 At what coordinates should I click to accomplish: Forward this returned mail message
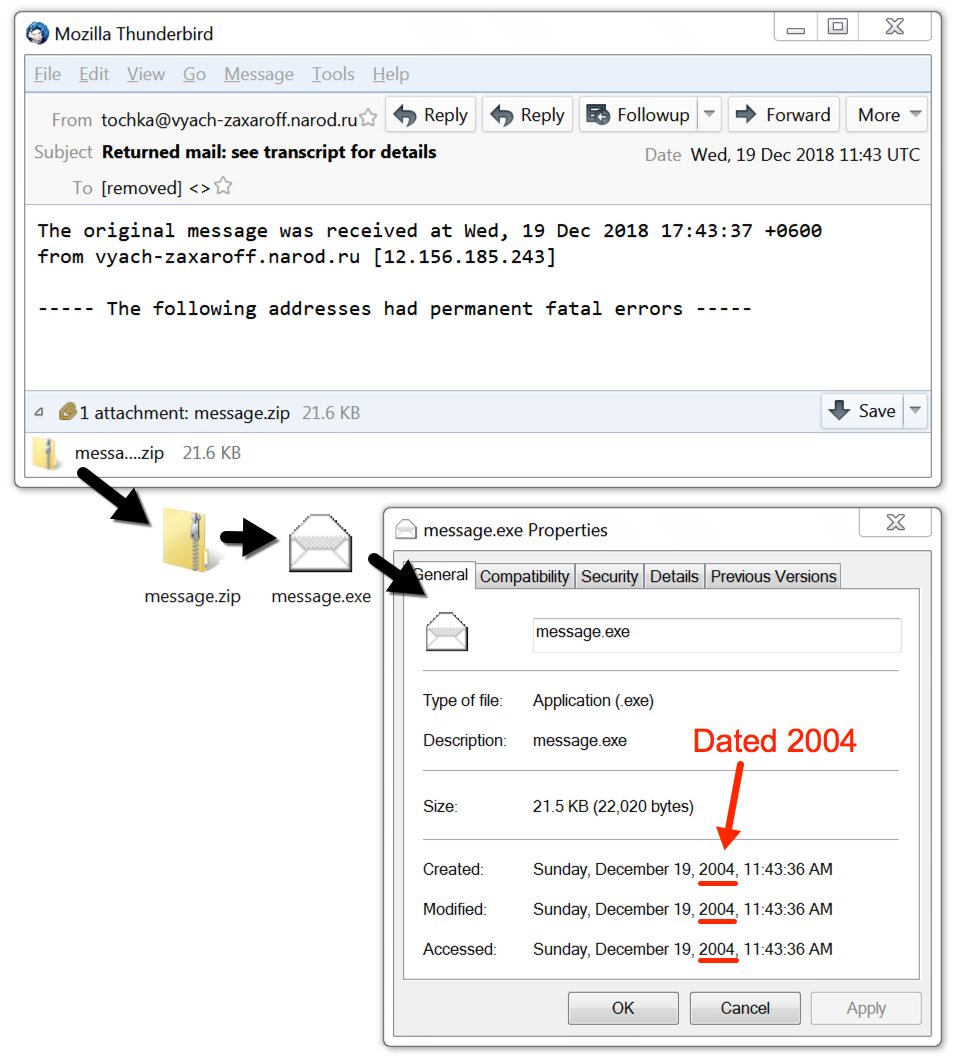click(783, 115)
